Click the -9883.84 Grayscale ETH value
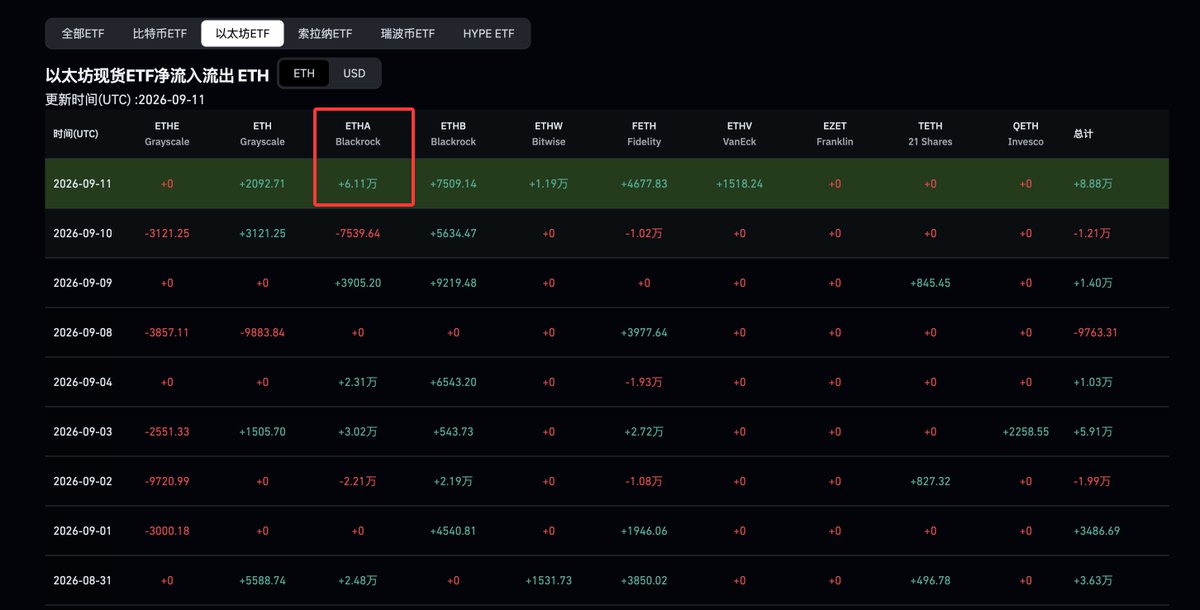This screenshot has width=1200, height=610. [262, 332]
